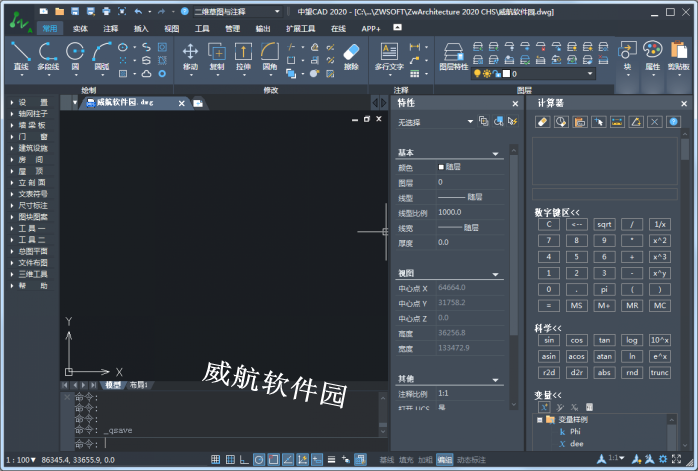Collapse the 其他 section in Properties

tap(495, 380)
